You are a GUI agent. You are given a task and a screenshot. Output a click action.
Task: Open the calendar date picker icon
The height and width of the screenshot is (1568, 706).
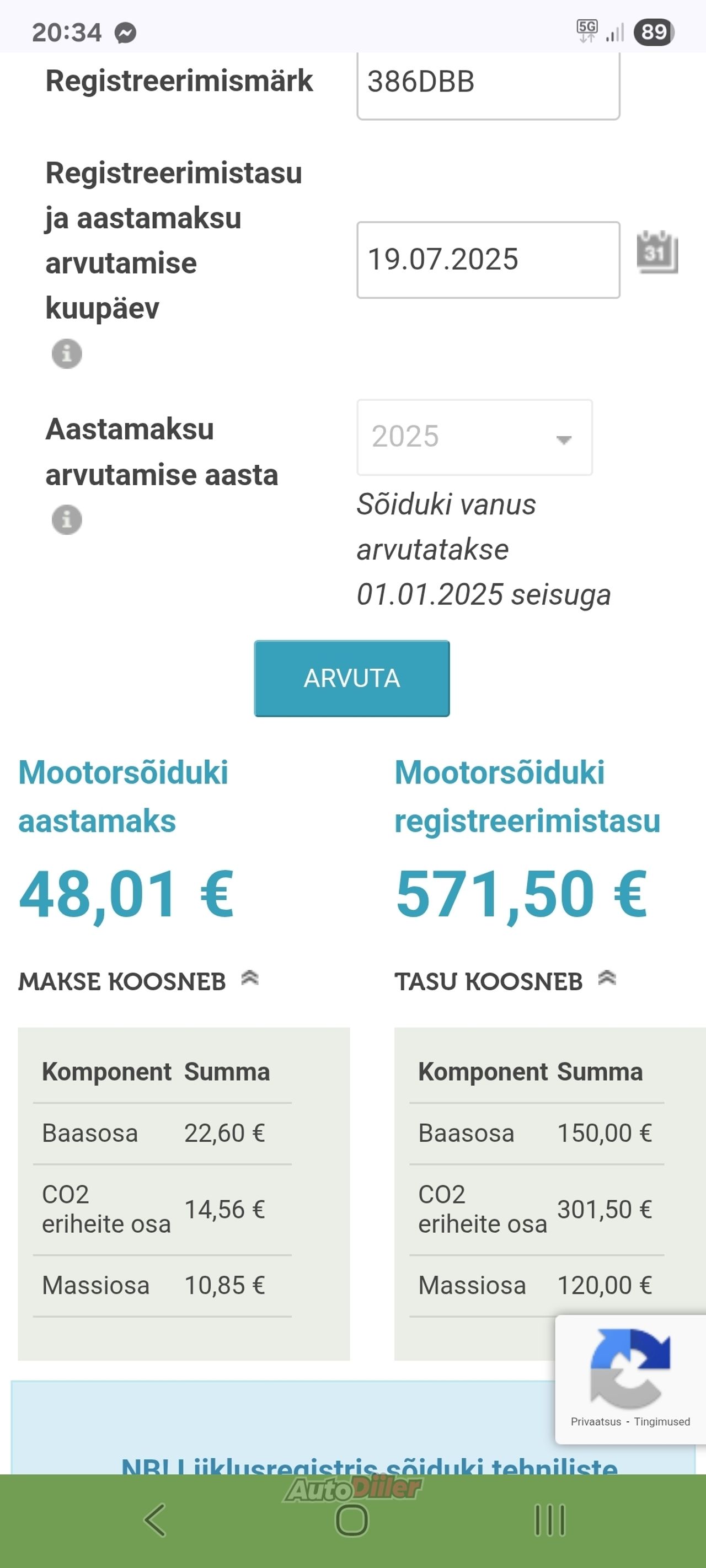(657, 252)
